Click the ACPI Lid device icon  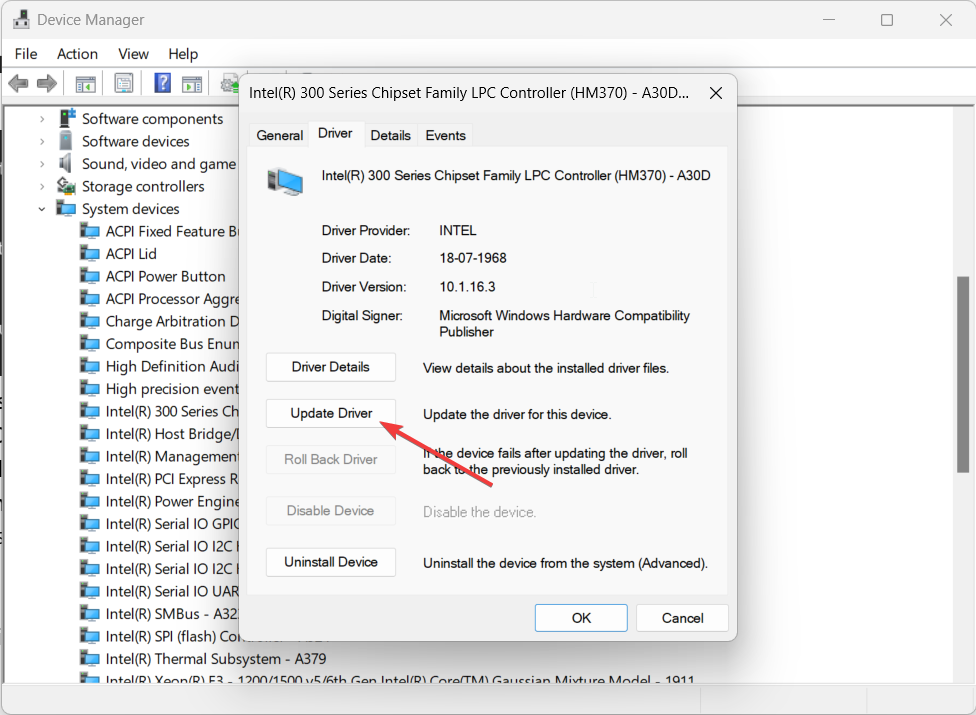[x=90, y=254]
